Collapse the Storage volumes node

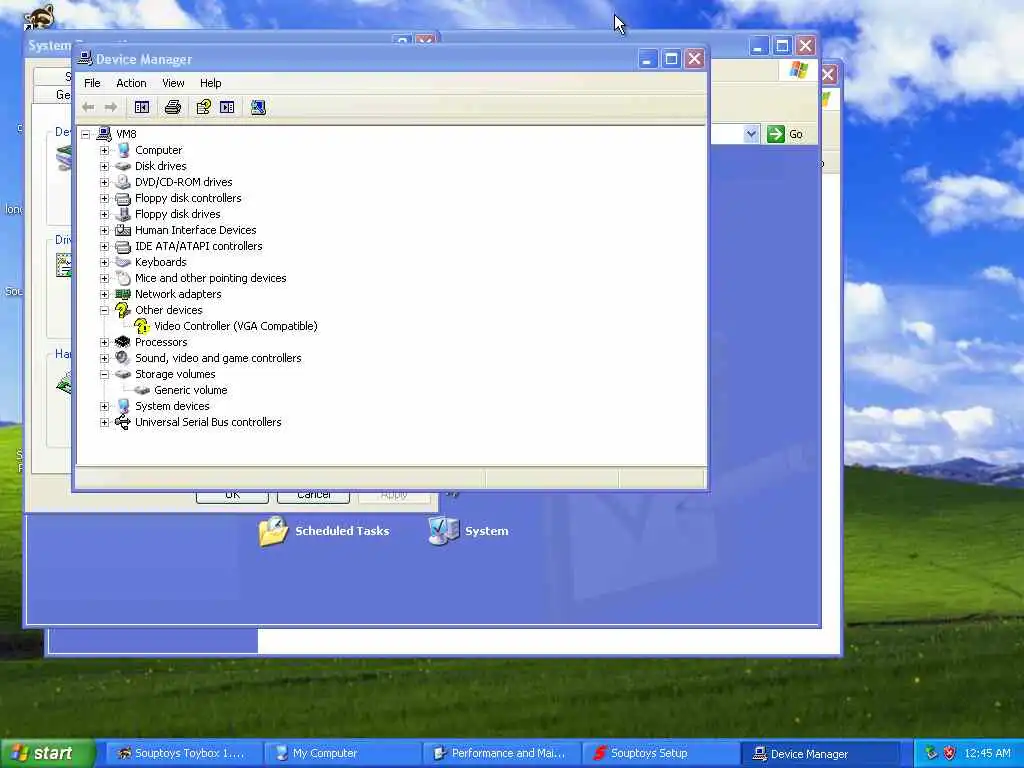click(x=104, y=374)
